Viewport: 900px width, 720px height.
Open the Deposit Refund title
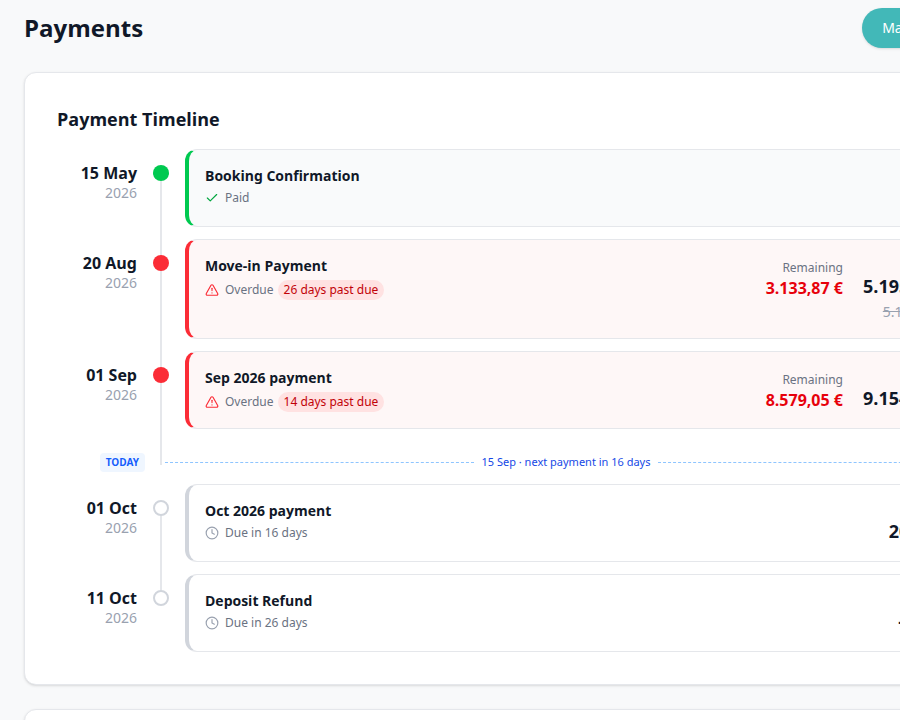click(x=259, y=601)
